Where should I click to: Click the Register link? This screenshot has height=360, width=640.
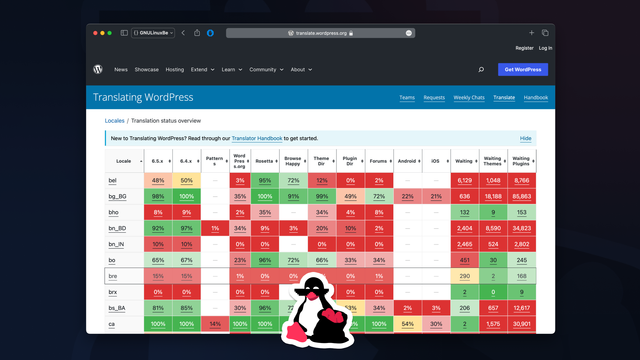(524, 48)
